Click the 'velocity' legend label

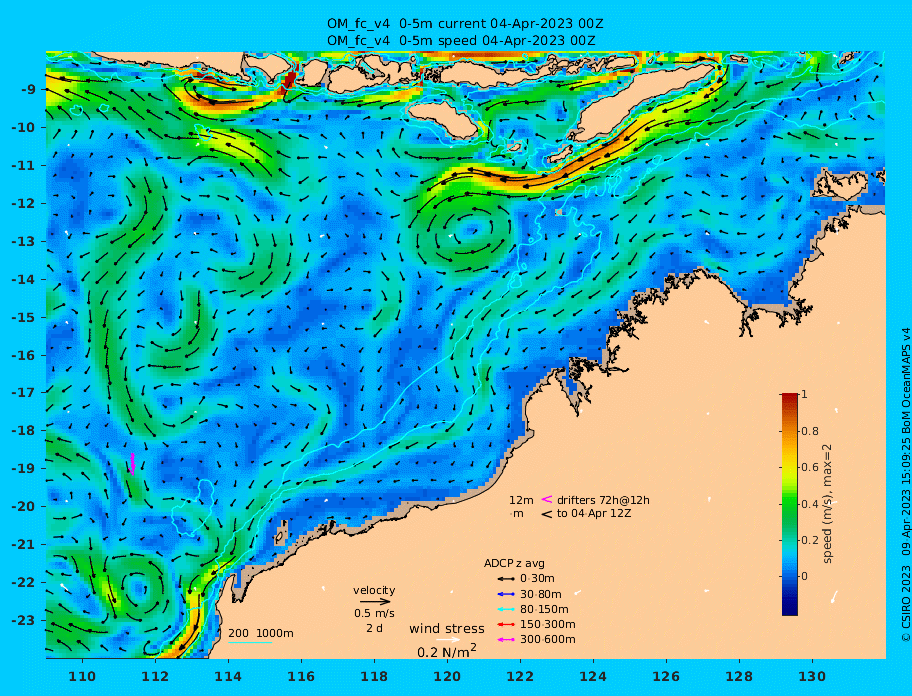click(374, 590)
